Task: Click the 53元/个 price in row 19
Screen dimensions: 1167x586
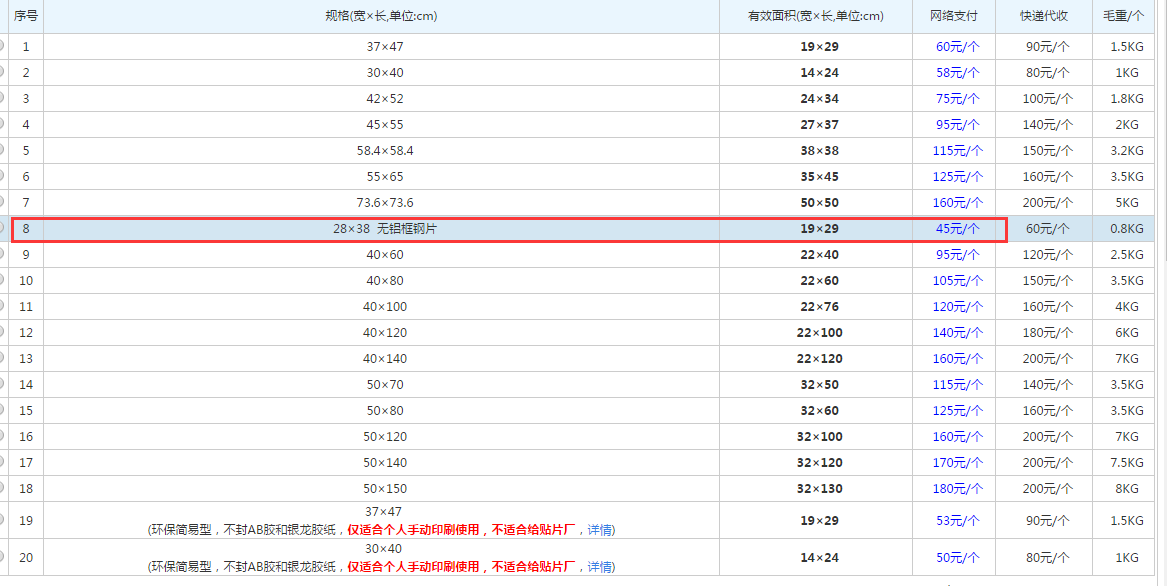Action: [x=958, y=521]
